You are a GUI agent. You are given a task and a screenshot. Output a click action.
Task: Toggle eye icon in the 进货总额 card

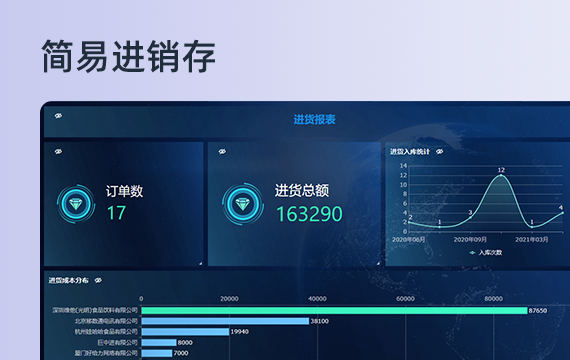(222, 152)
